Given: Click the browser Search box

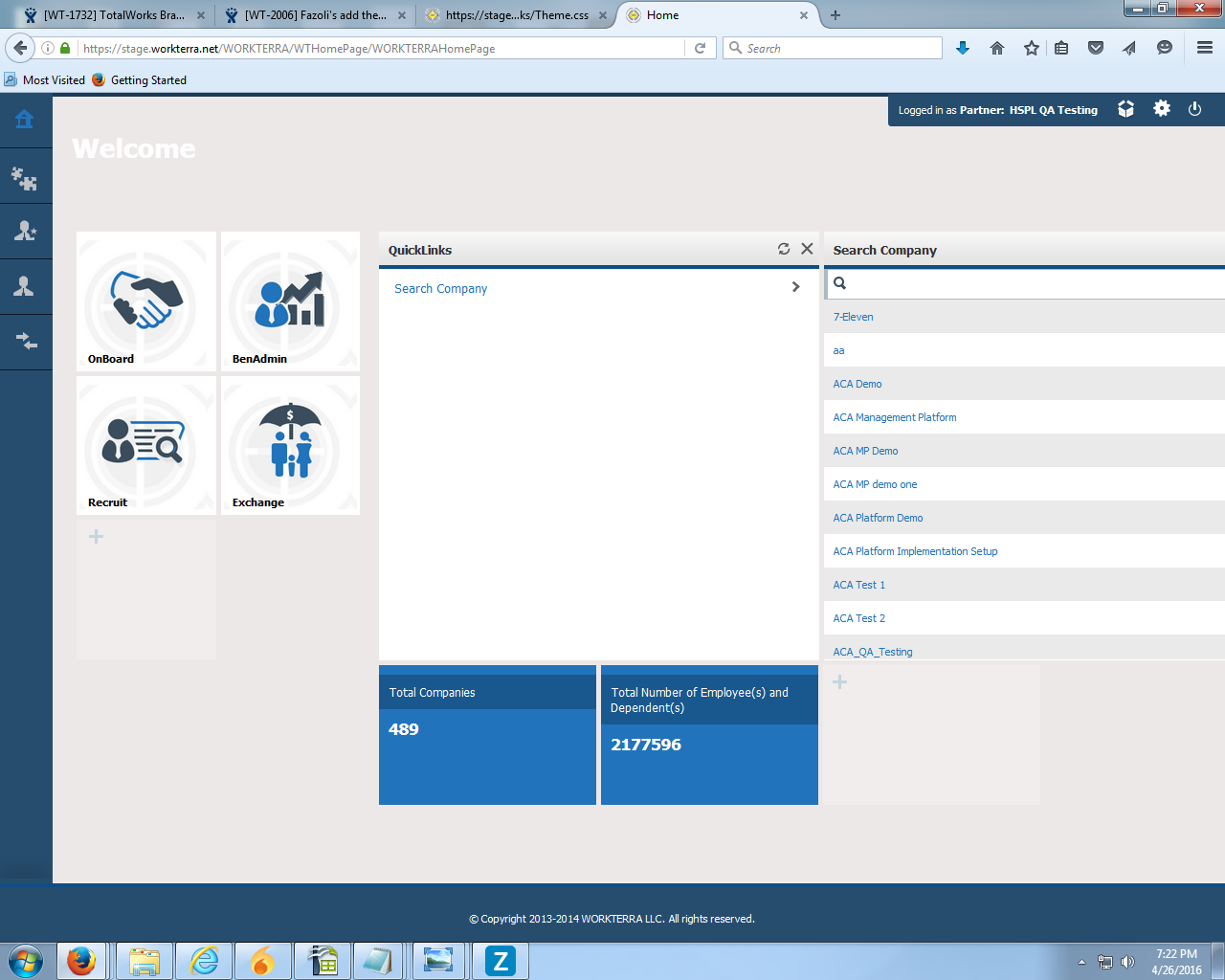Looking at the screenshot, I should coord(833,48).
